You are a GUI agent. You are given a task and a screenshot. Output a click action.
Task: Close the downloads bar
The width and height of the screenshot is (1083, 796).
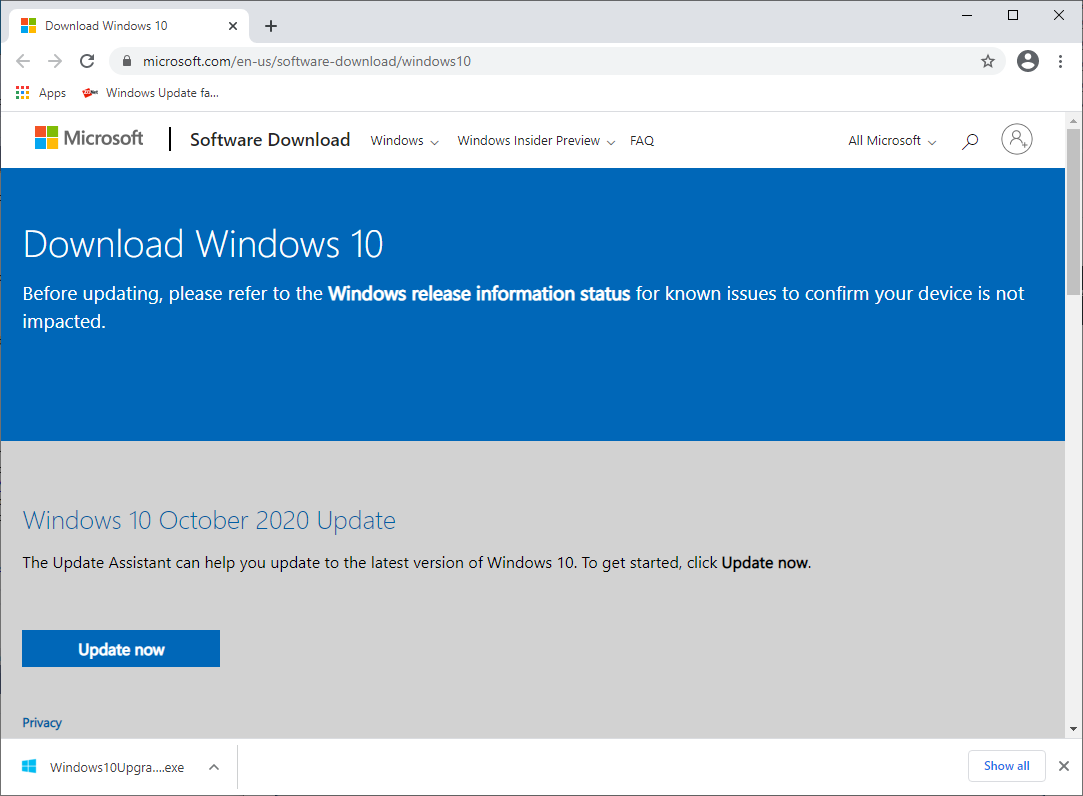(x=1064, y=766)
